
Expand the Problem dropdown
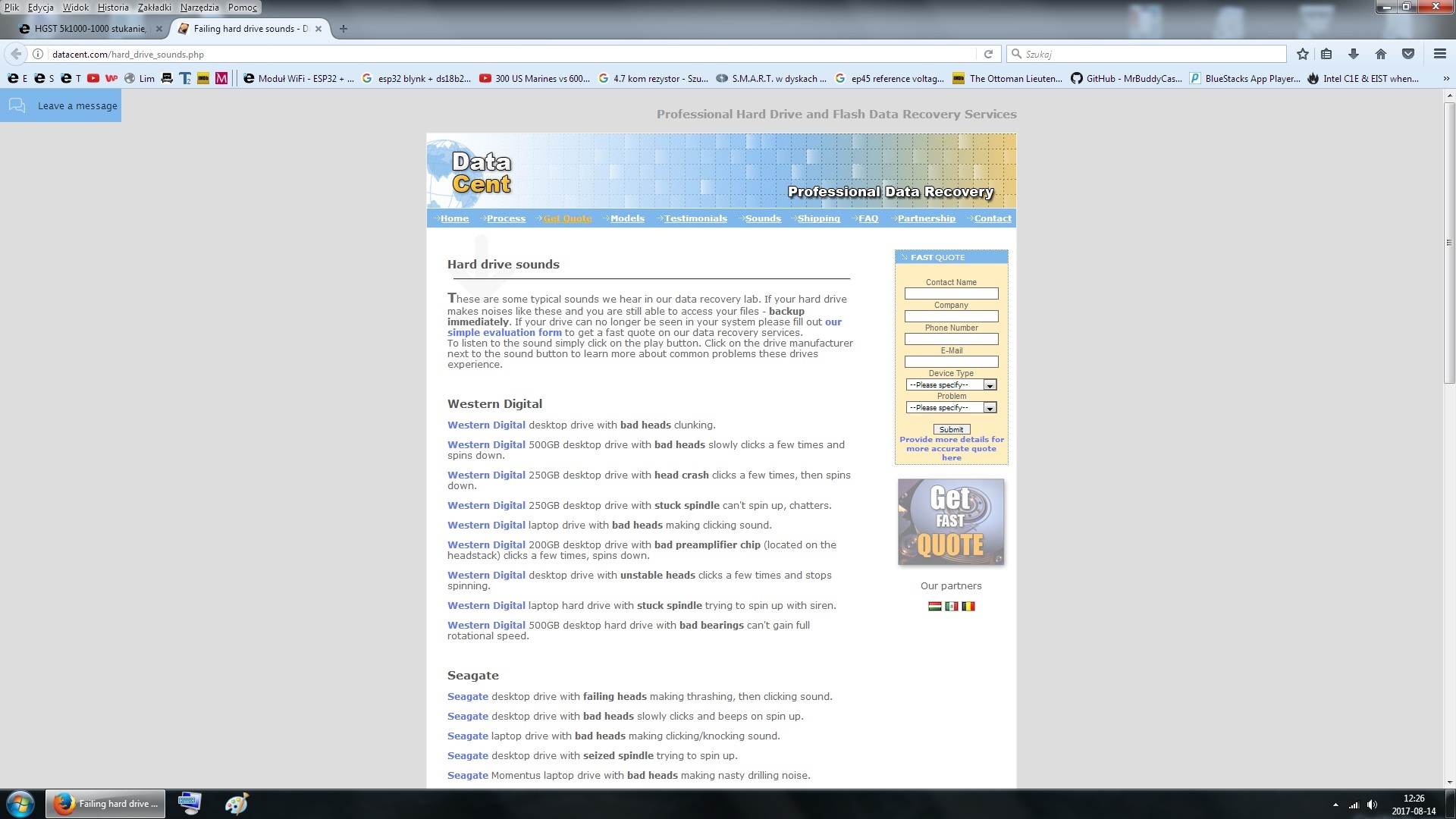(951, 407)
